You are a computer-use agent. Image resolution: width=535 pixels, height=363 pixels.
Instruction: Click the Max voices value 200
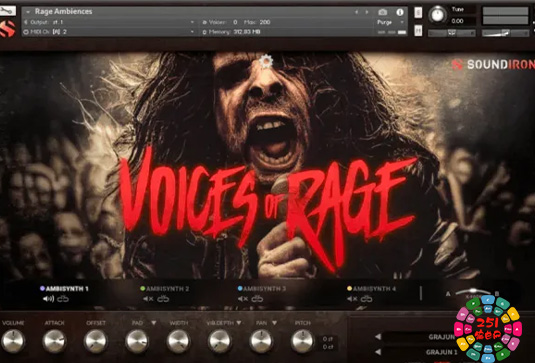[x=265, y=22]
